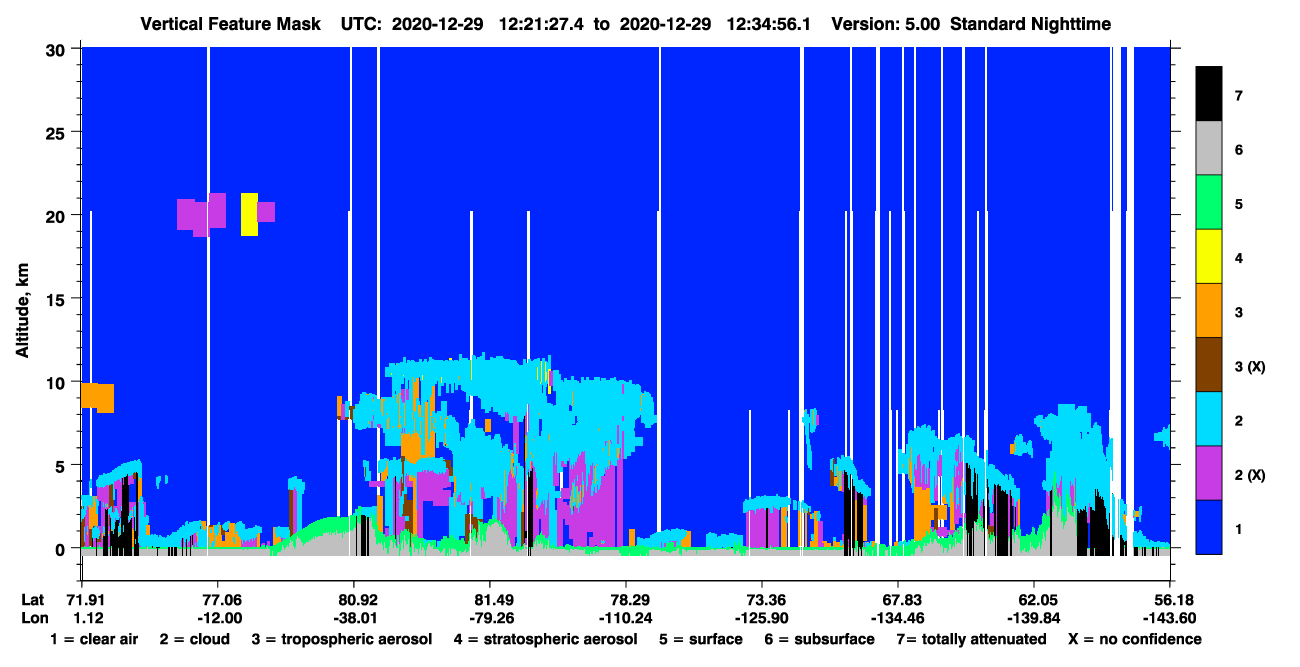The height and width of the screenshot is (667, 1300).
Task: Select the green color bar segment labeled 5
Action: click(x=1209, y=203)
